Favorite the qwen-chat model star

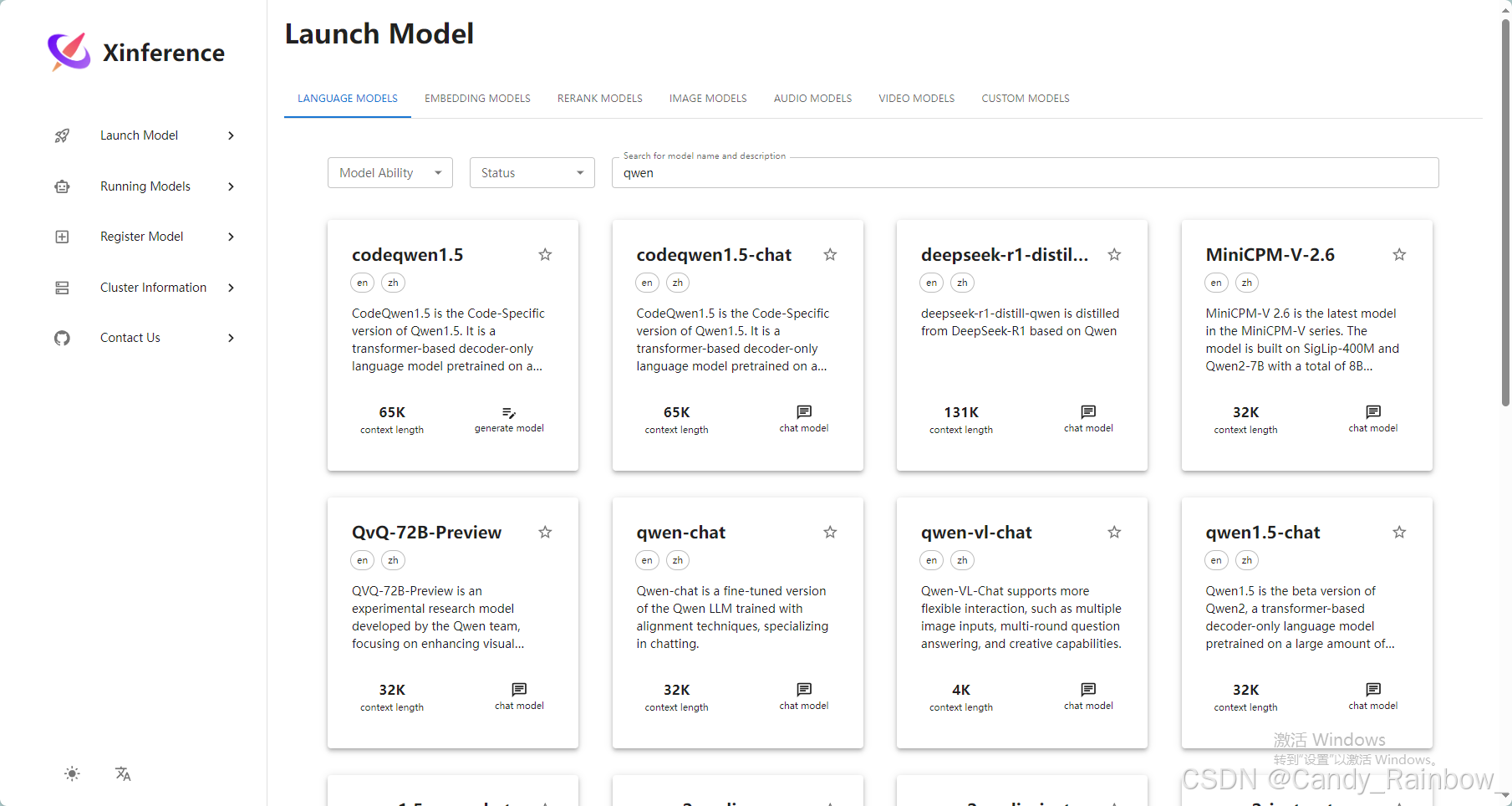[x=830, y=532]
